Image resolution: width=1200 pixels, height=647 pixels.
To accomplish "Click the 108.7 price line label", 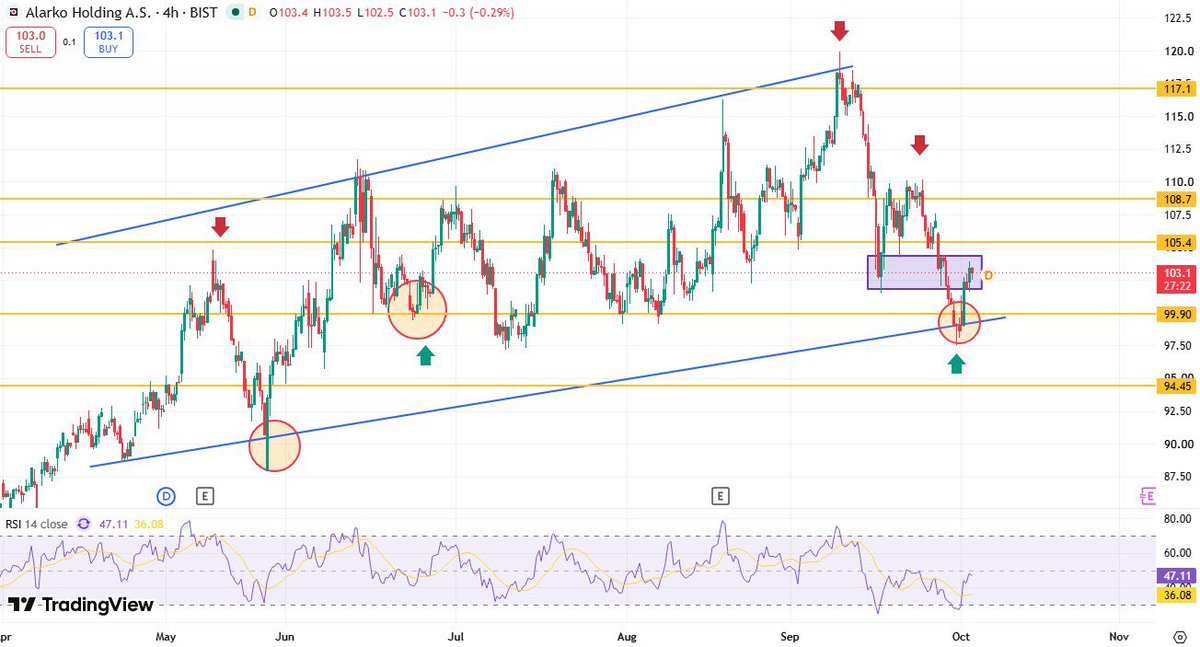I will [1176, 199].
